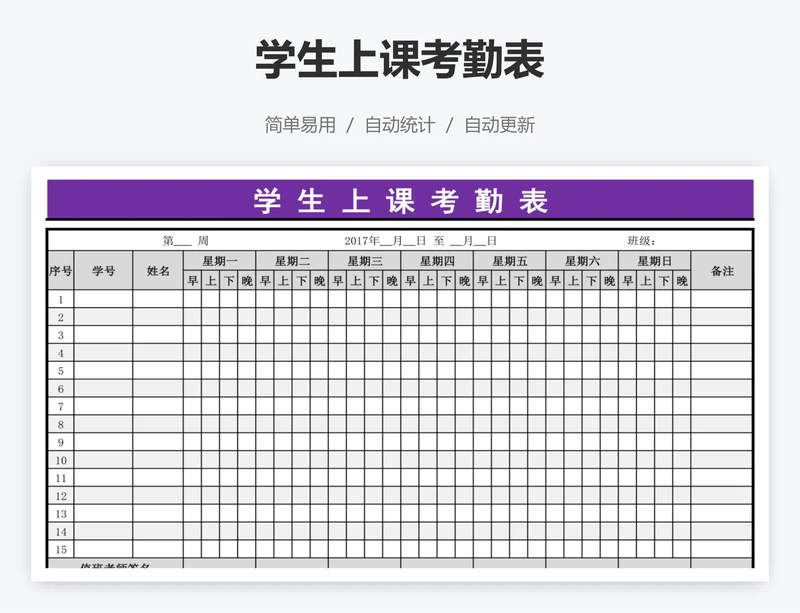The image size is (800, 613).
Task: Click the 星期五 header cell
Action: (x=510, y=261)
